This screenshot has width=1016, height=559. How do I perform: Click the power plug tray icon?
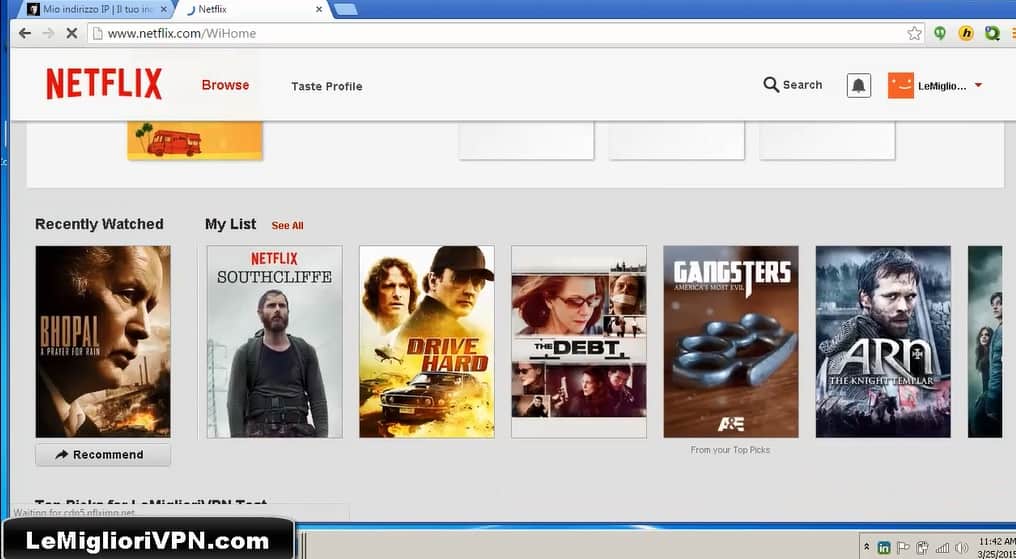point(923,547)
